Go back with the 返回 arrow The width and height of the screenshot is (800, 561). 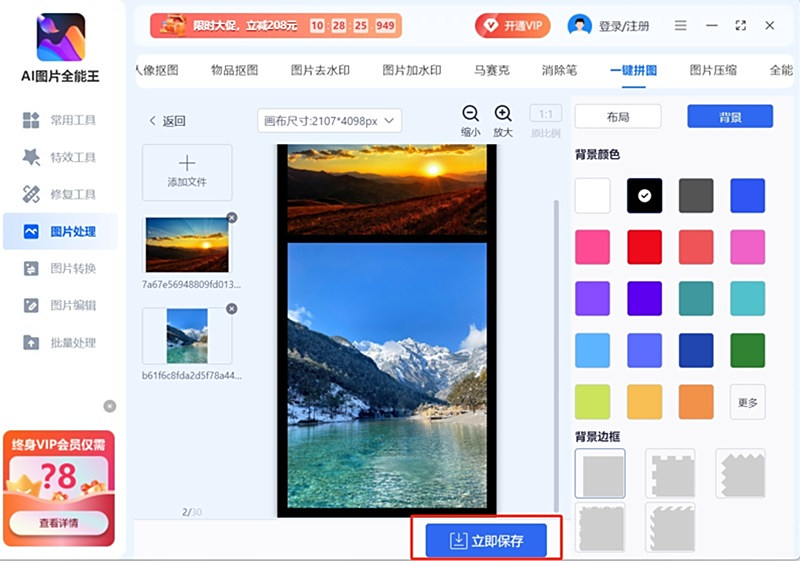click(167, 121)
